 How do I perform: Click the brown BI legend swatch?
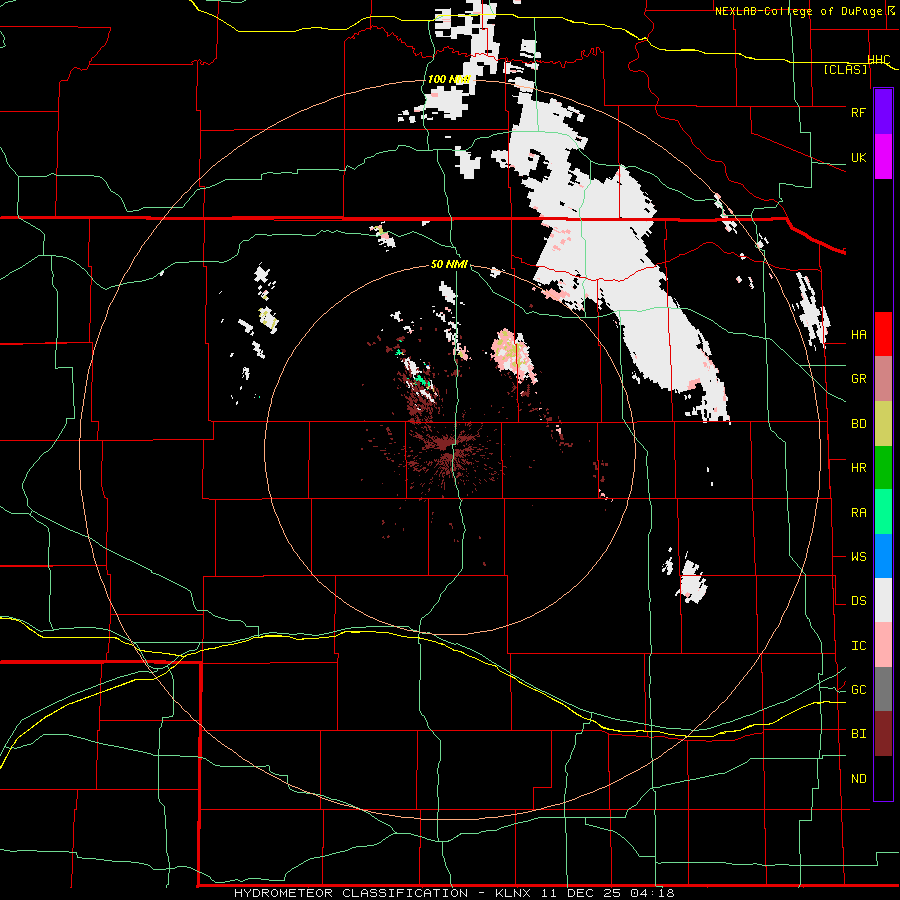(883, 734)
